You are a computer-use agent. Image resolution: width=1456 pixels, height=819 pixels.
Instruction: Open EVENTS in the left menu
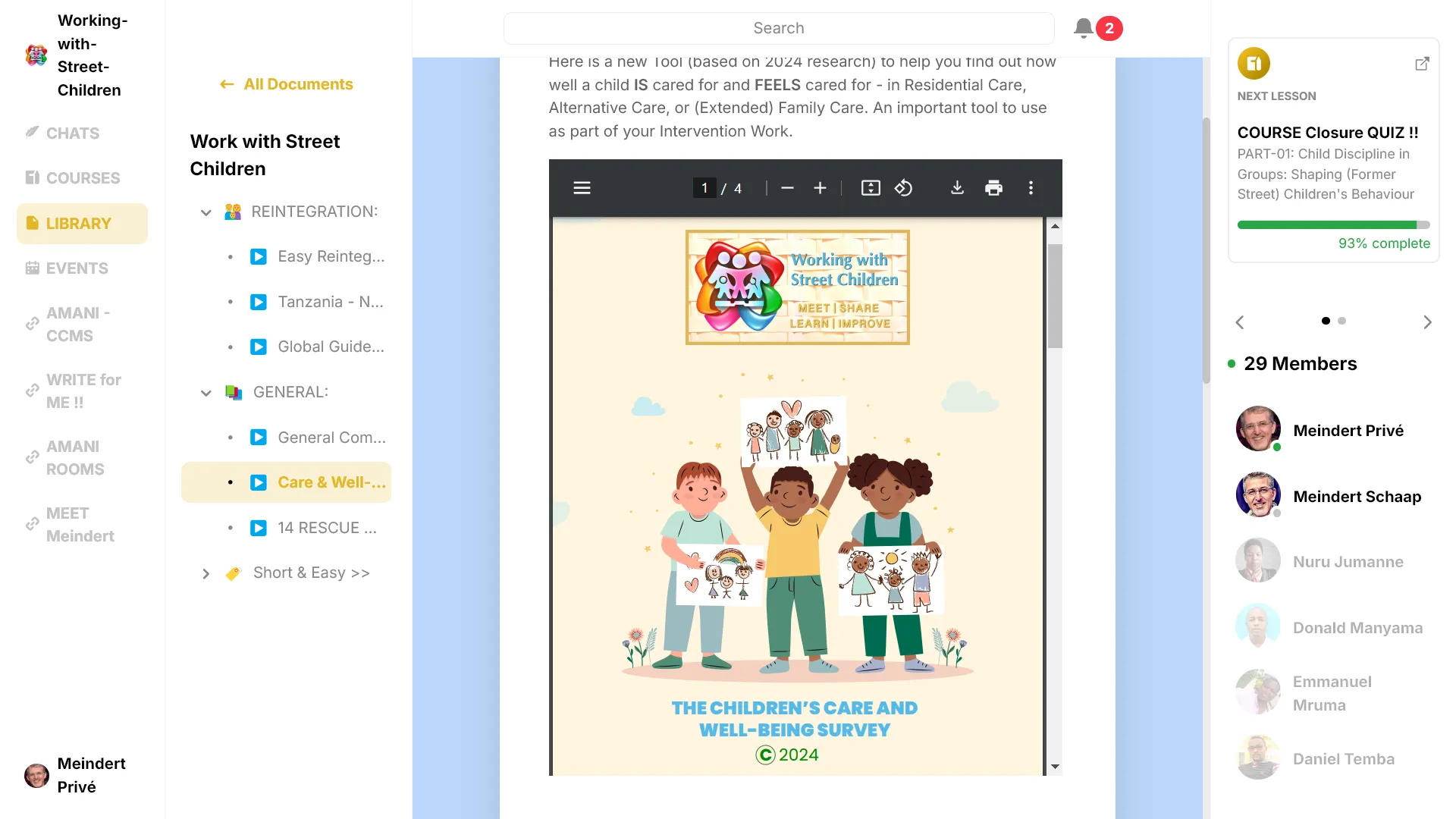pyautogui.click(x=77, y=268)
